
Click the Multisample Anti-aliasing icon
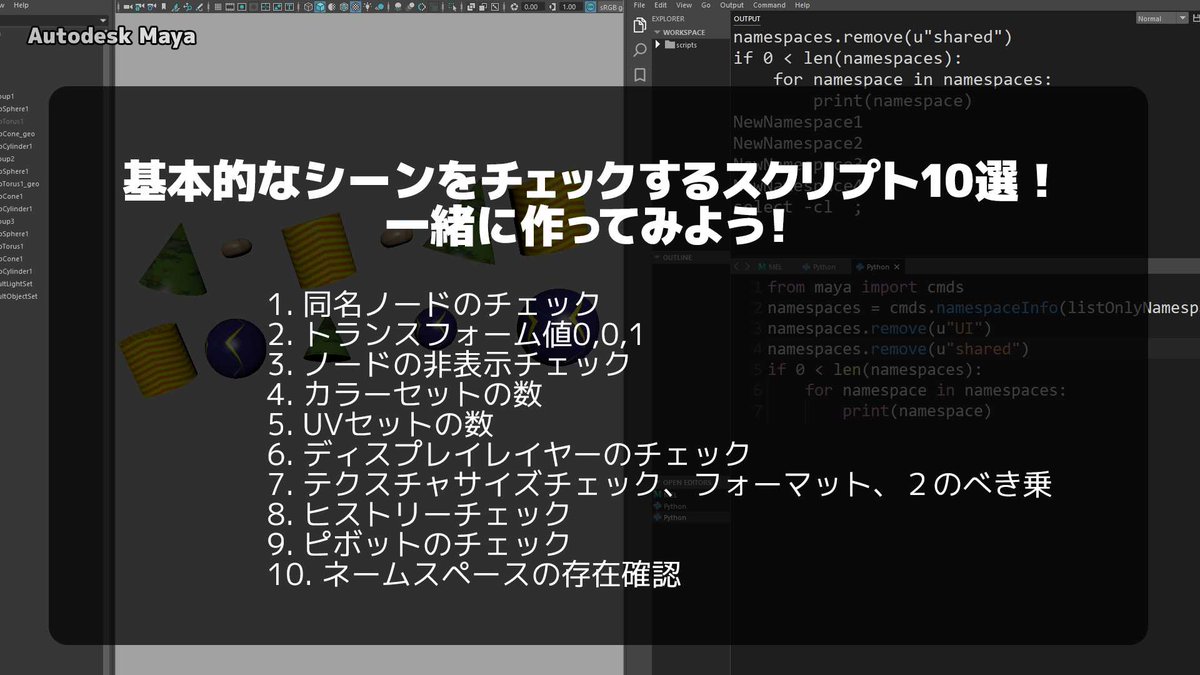(x=421, y=7)
